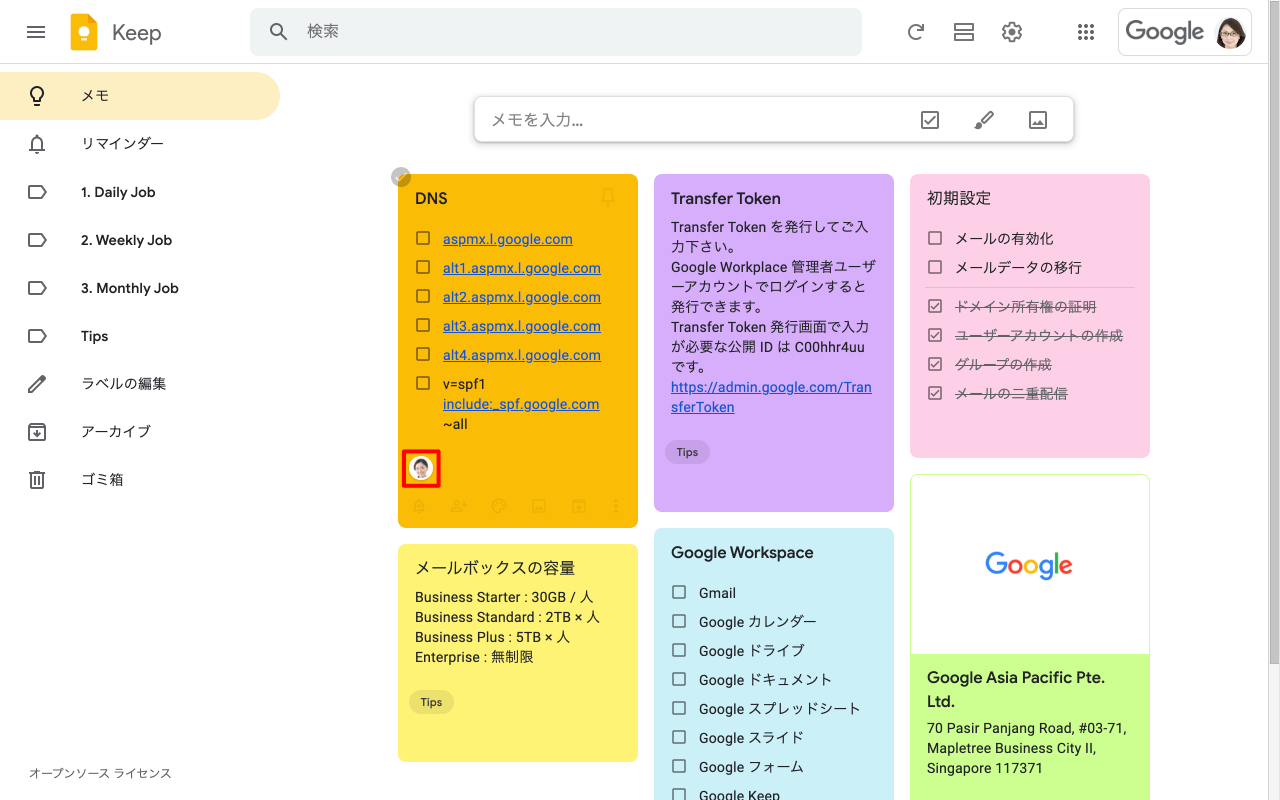
Task: Click Tips label chip on Transfer Token note
Action: point(687,452)
